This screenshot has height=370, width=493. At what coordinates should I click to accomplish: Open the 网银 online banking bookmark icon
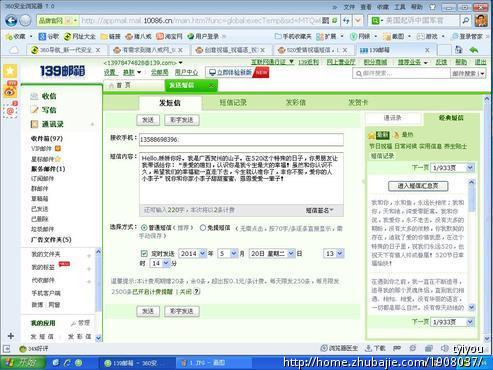coord(353,36)
